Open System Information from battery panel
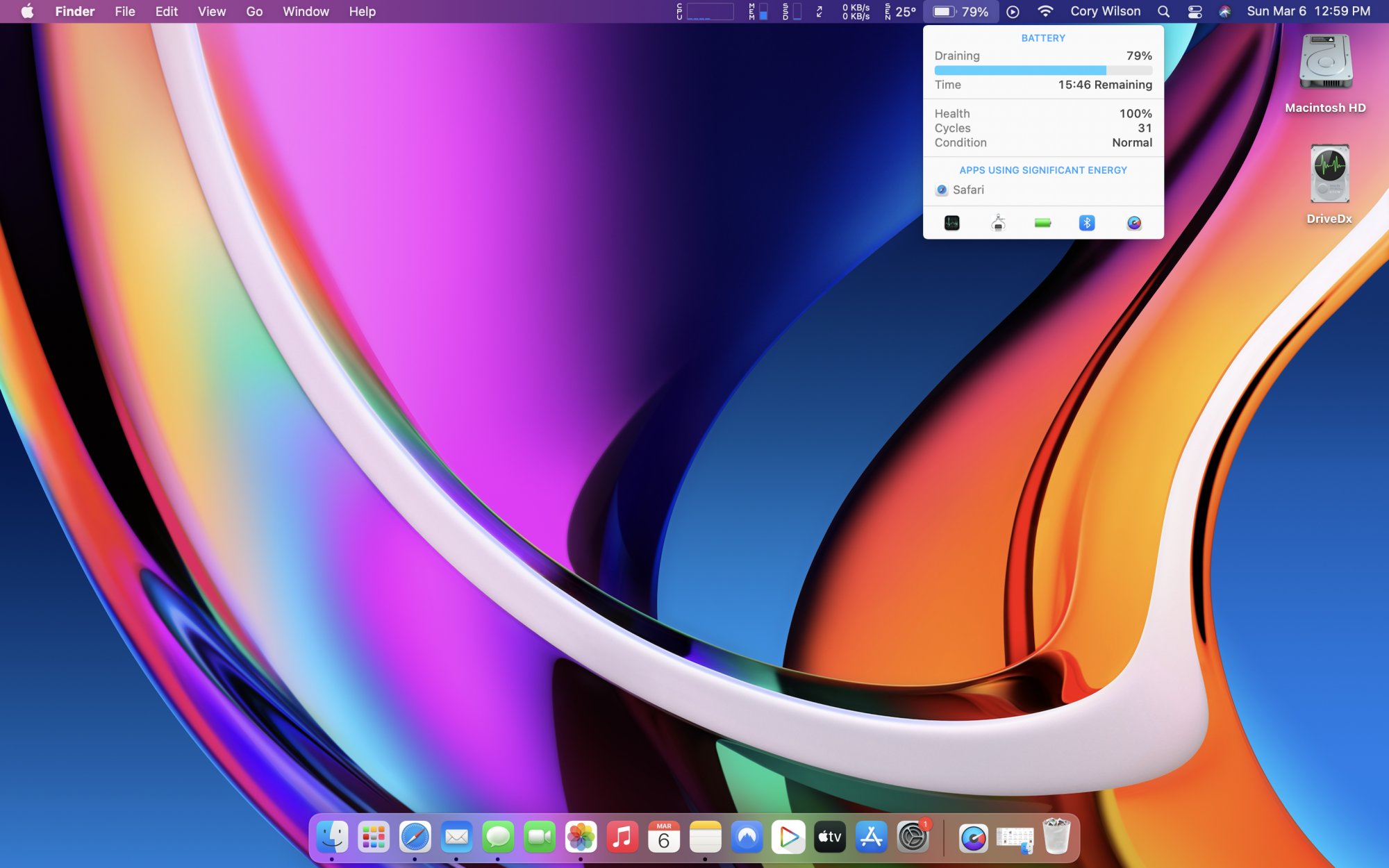This screenshot has height=868, width=1389. pyautogui.click(x=998, y=223)
